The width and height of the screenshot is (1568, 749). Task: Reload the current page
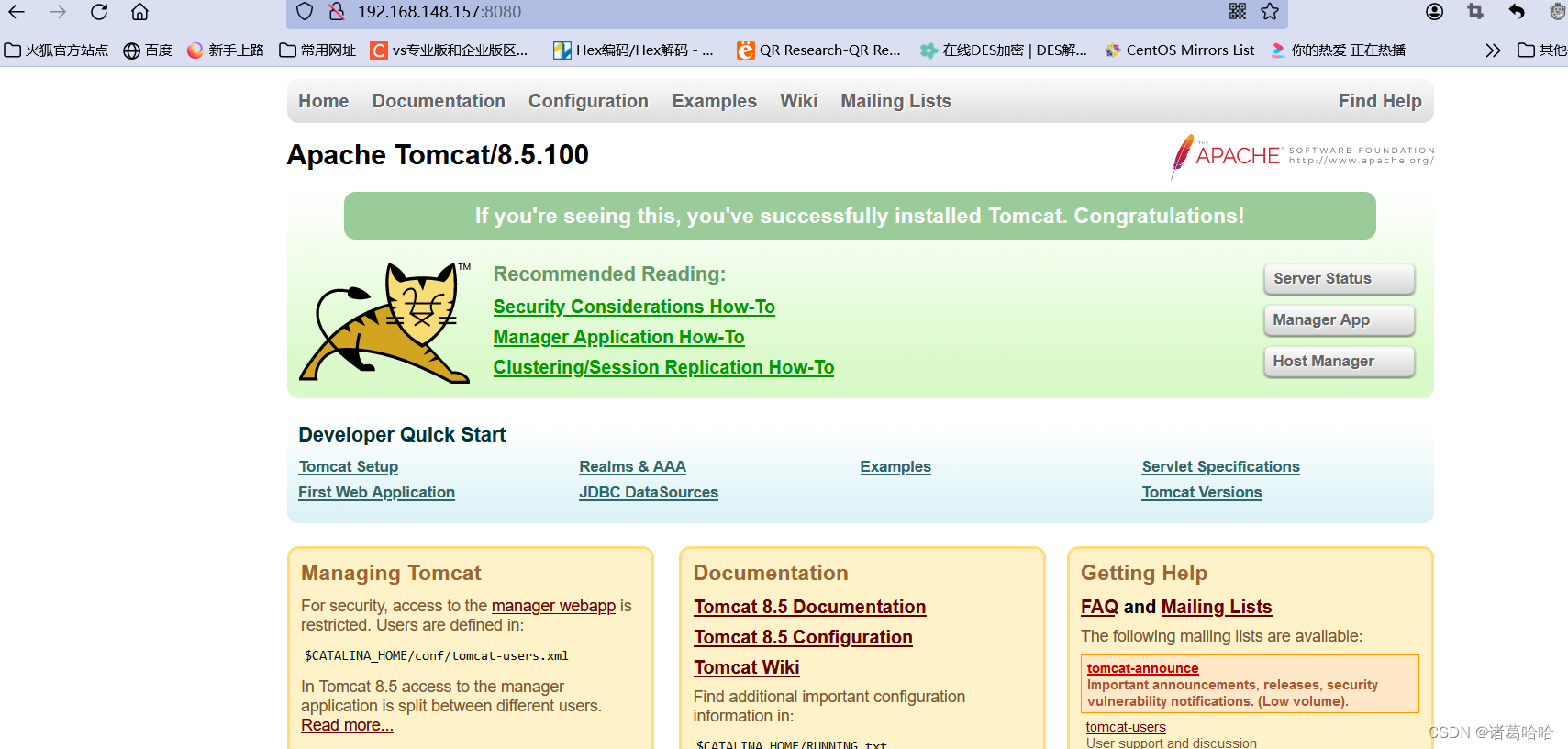click(99, 12)
